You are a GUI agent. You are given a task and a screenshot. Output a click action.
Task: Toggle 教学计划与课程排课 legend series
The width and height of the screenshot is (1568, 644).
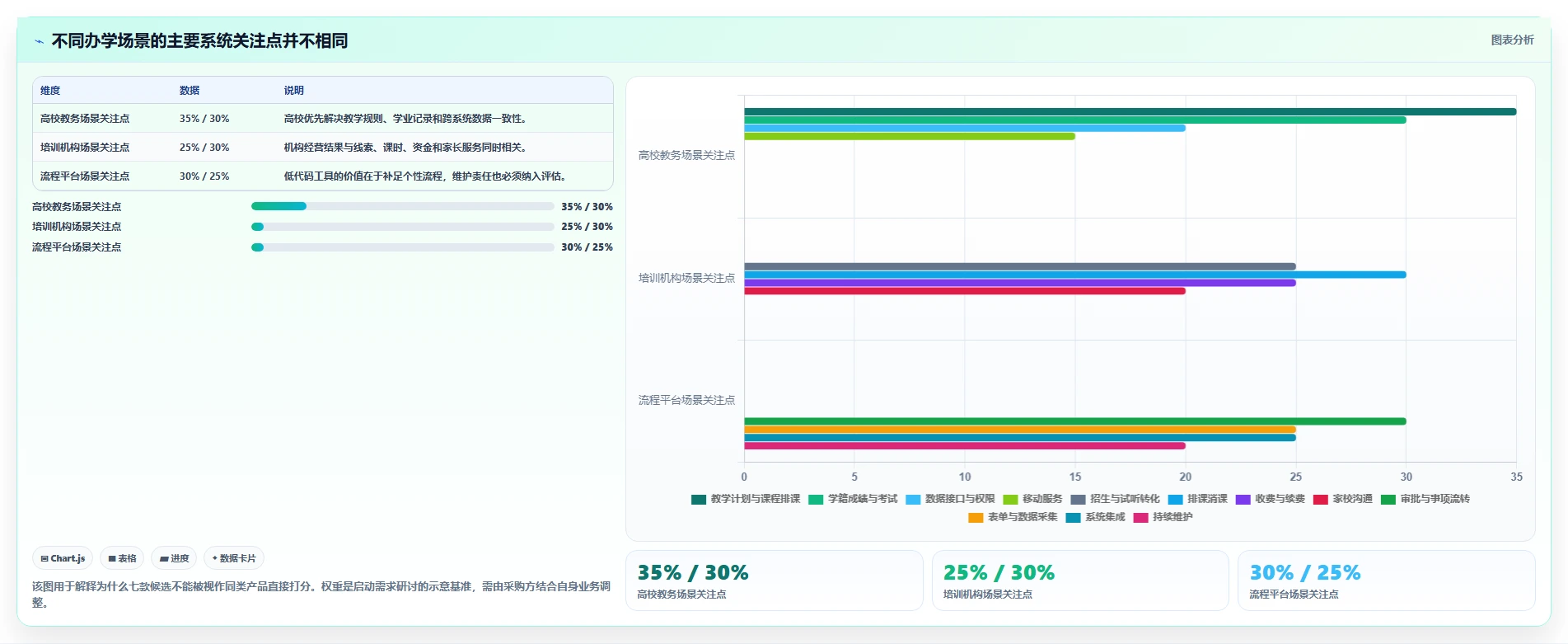[746, 499]
